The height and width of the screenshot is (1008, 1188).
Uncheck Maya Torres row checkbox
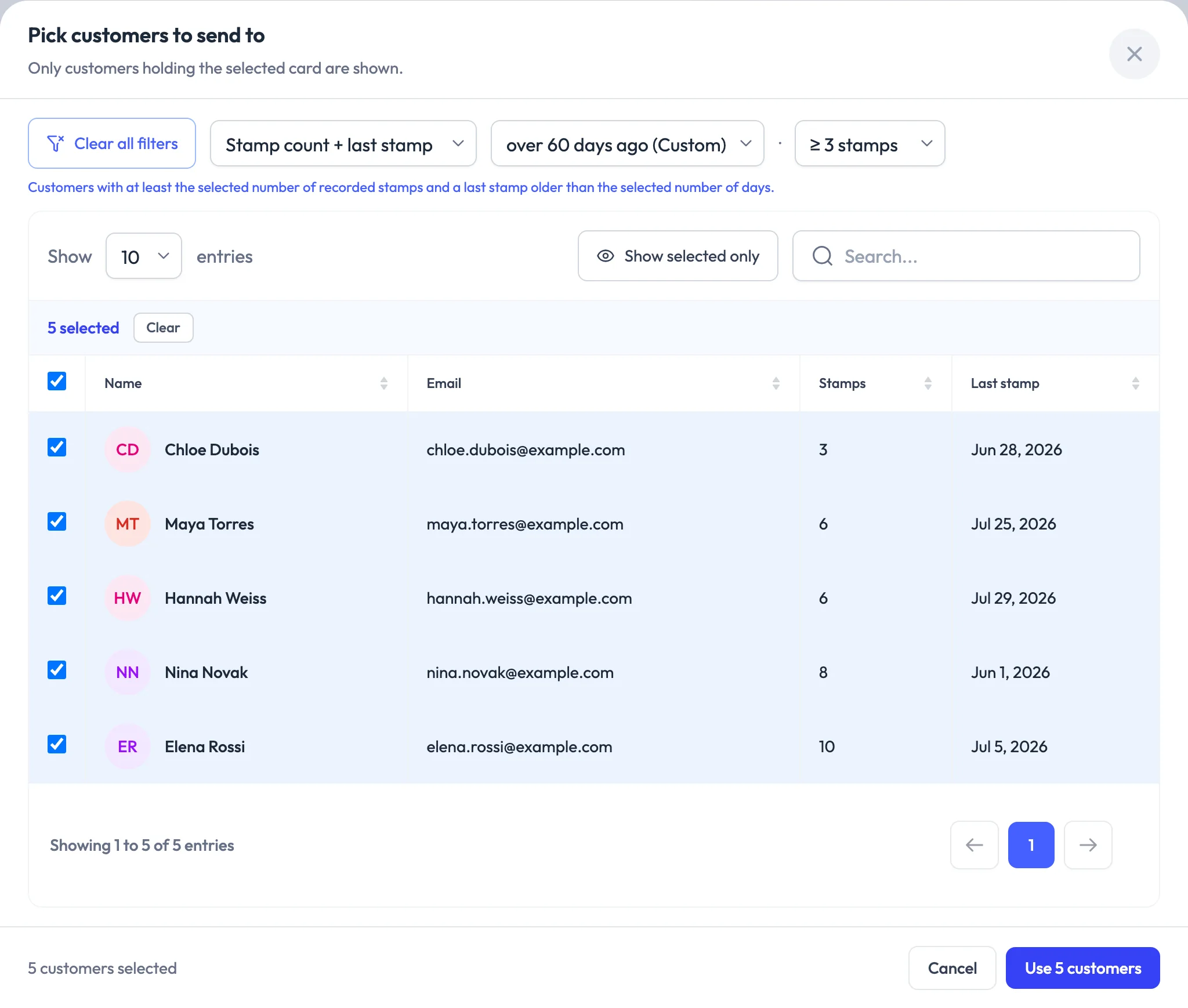[x=57, y=521]
